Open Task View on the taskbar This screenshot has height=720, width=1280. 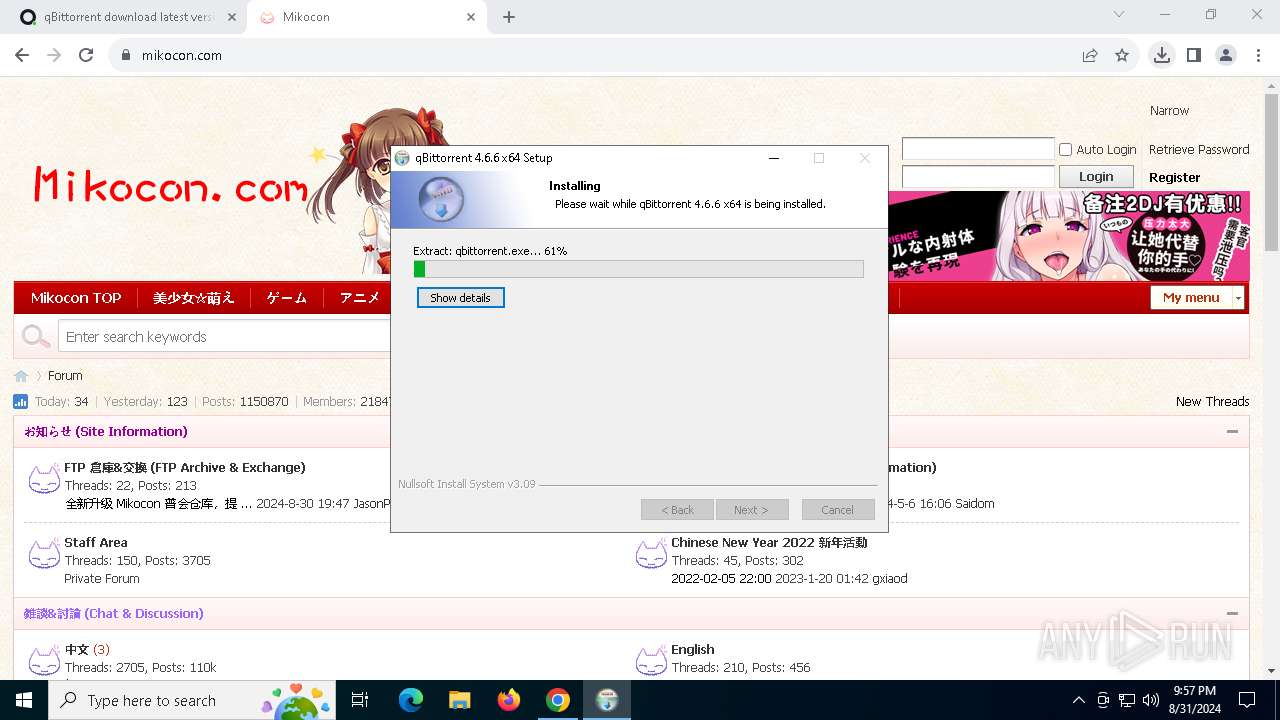[360, 700]
